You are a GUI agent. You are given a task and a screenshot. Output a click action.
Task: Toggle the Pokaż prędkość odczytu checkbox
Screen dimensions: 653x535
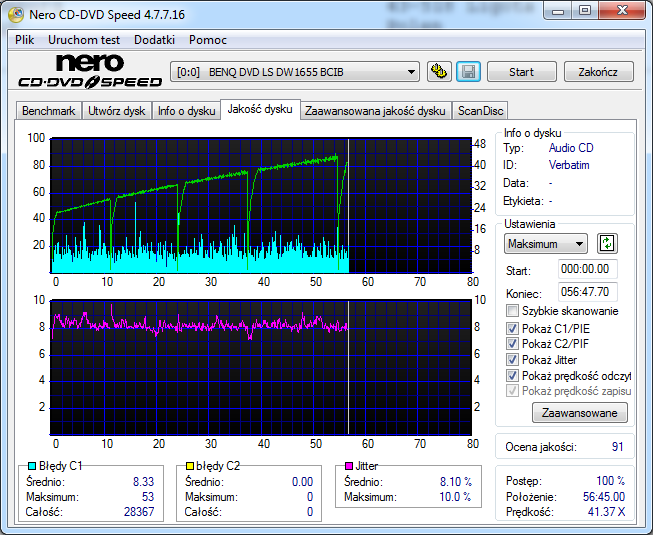pos(512,376)
